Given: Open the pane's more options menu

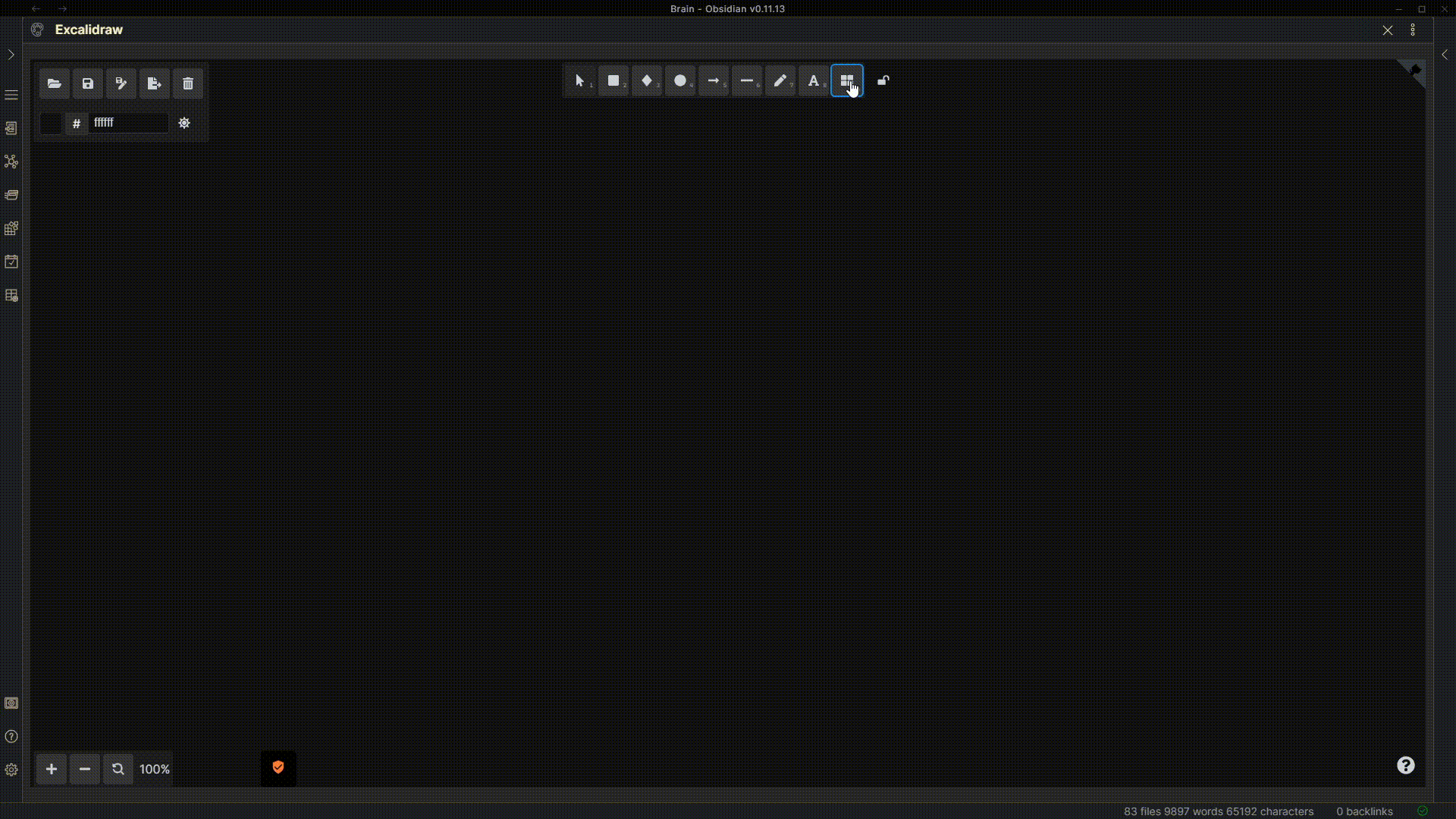Looking at the screenshot, I should pyautogui.click(x=1413, y=30).
